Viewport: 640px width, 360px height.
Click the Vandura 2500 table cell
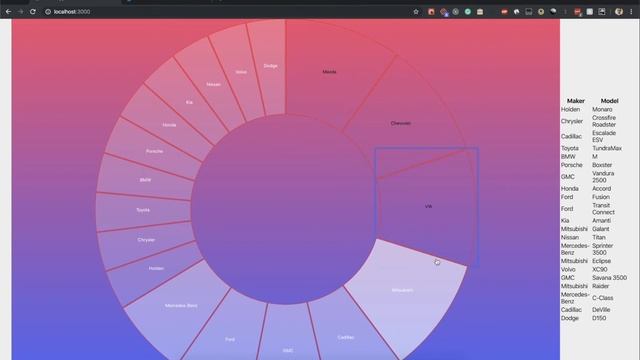pyautogui.click(x=603, y=177)
